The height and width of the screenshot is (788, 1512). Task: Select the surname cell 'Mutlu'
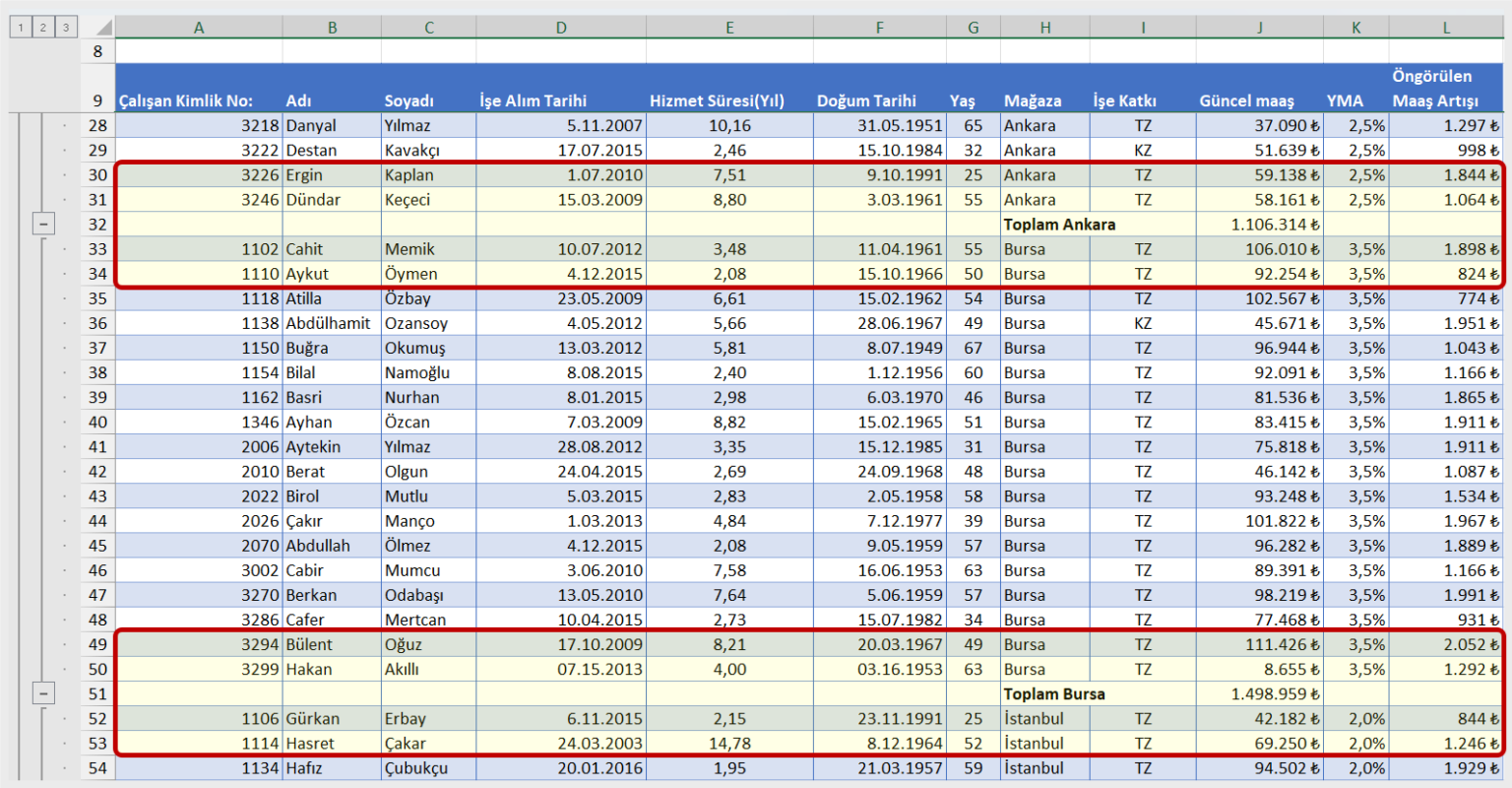[428, 495]
